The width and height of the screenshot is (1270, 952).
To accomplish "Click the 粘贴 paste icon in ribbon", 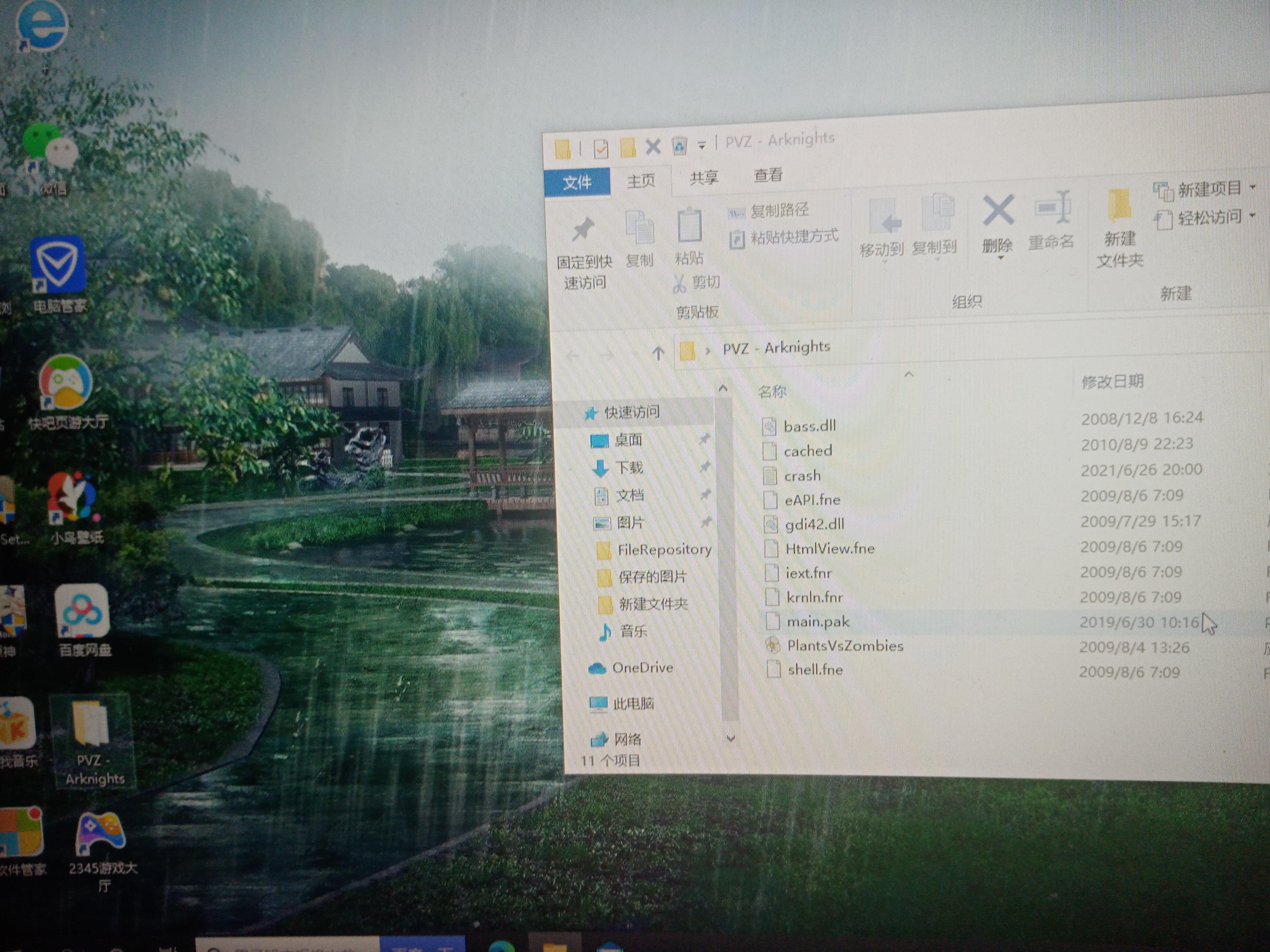I will coord(689,236).
